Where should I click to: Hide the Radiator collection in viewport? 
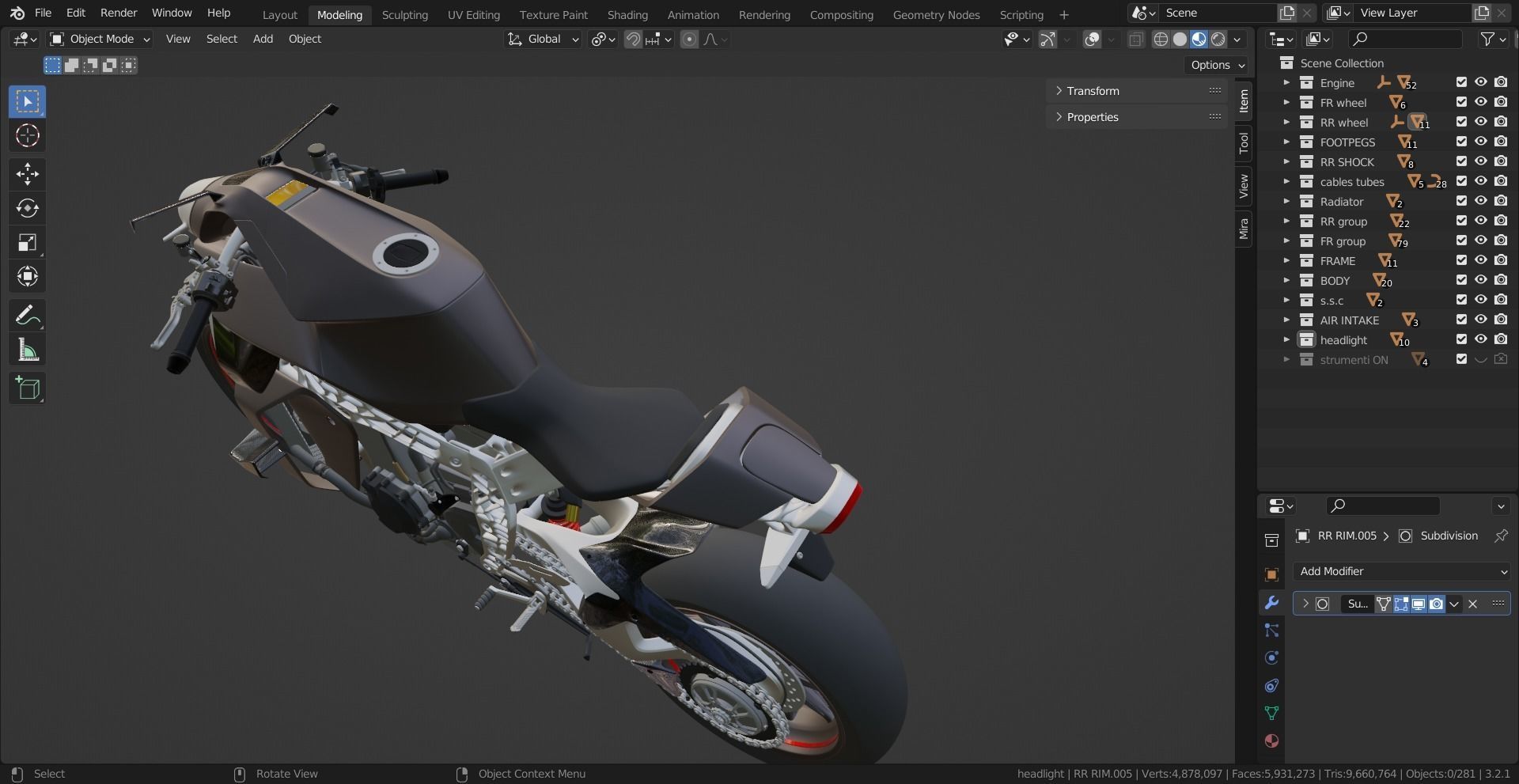(x=1481, y=201)
